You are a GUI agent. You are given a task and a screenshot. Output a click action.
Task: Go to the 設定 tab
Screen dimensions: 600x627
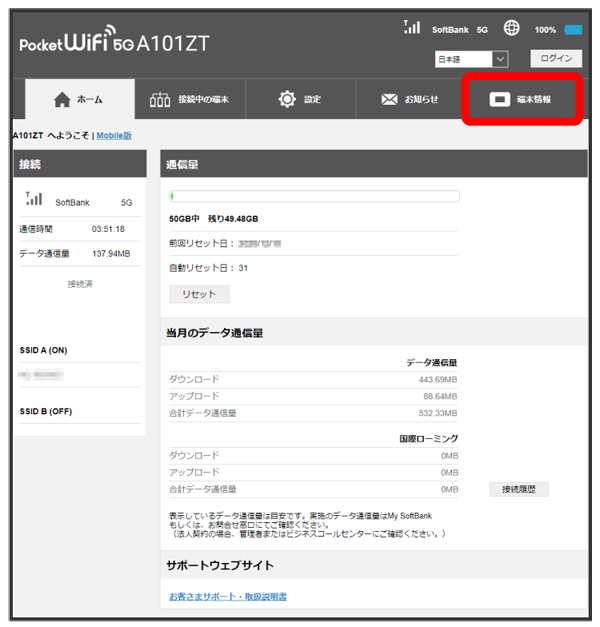point(300,100)
